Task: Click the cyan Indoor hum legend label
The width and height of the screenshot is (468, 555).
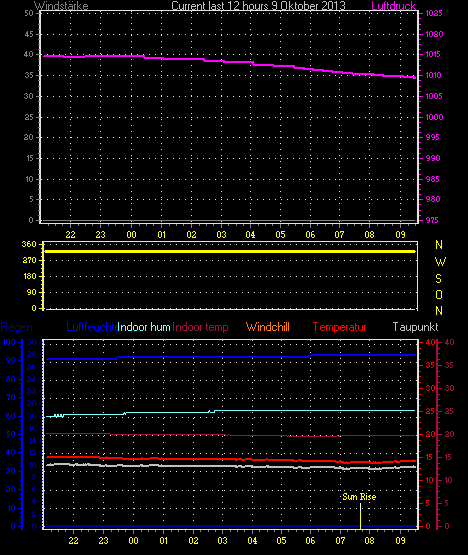Action: [144, 327]
